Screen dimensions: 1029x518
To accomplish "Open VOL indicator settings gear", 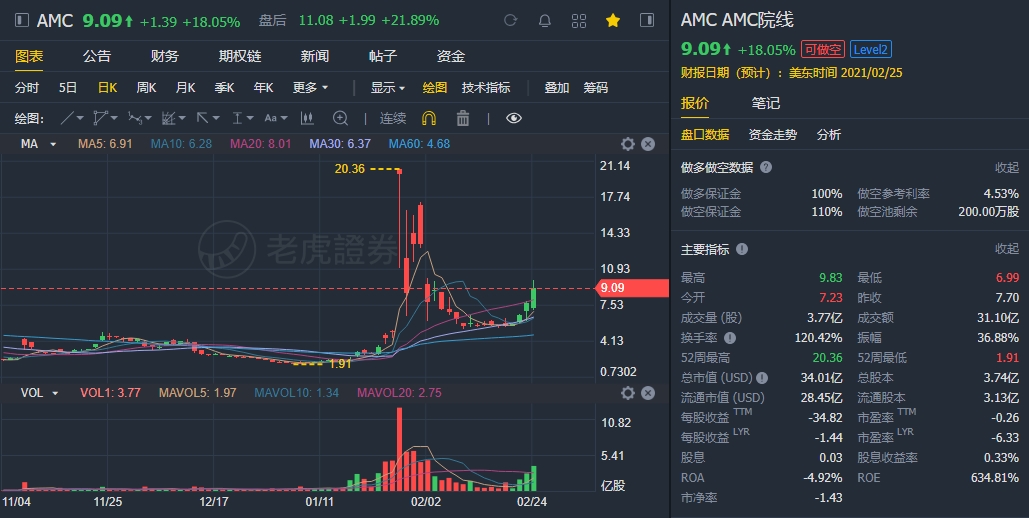I will (627, 393).
